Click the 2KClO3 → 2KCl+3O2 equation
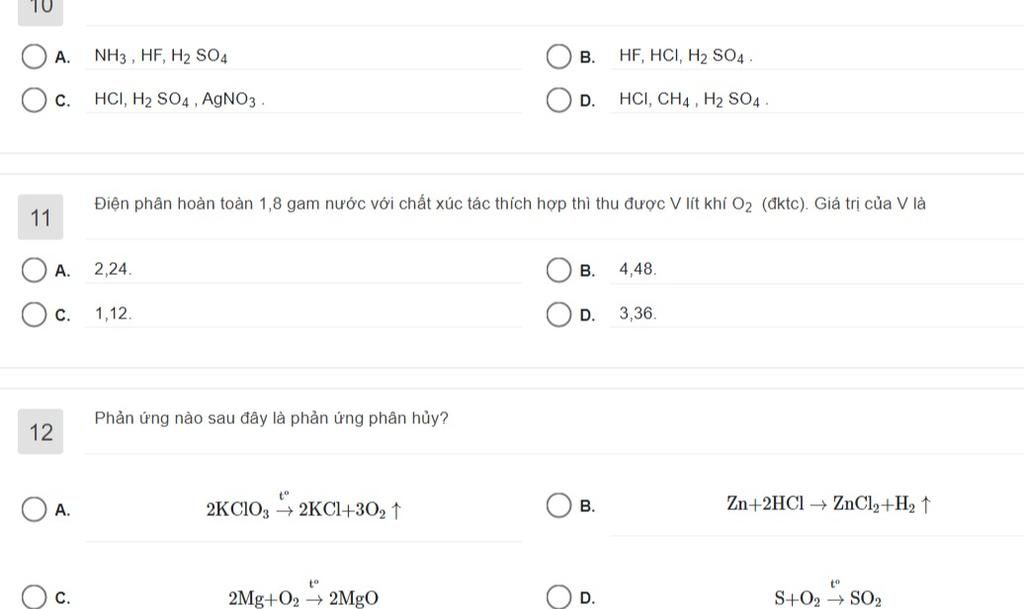1024x609 pixels. (x=304, y=507)
